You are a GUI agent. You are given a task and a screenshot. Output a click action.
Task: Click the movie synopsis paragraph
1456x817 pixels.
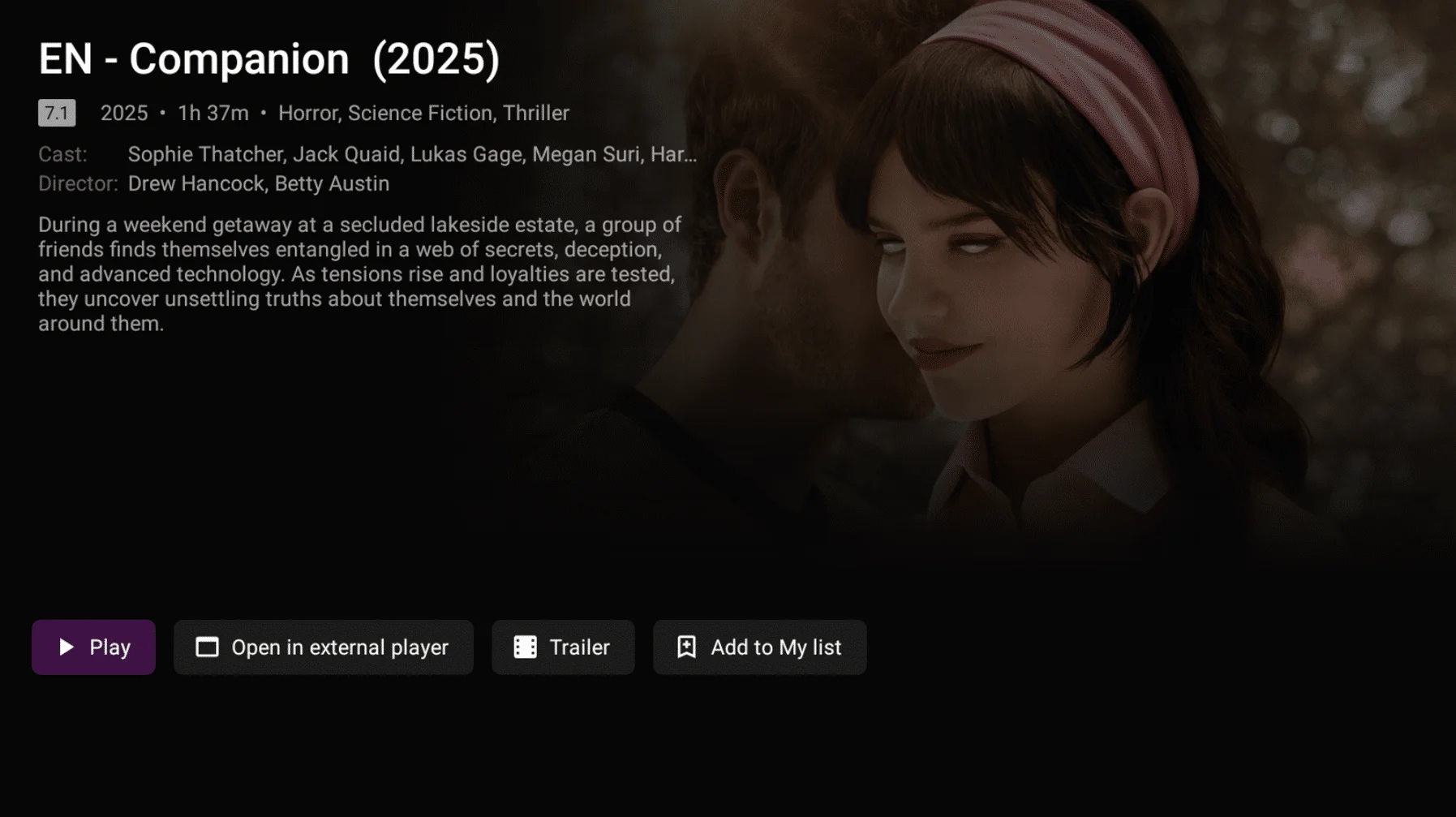[x=359, y=274]
